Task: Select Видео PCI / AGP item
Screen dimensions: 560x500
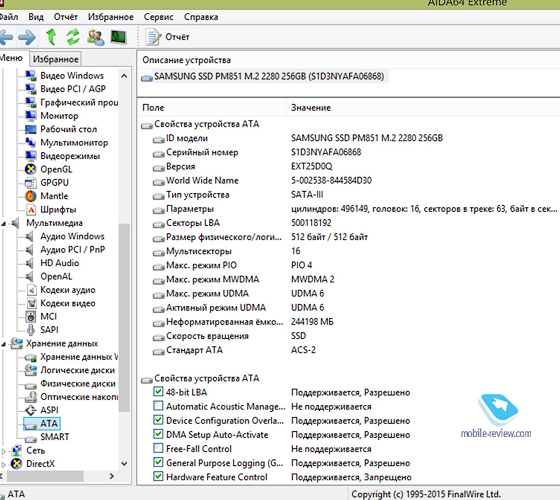Action: [73, 89]
